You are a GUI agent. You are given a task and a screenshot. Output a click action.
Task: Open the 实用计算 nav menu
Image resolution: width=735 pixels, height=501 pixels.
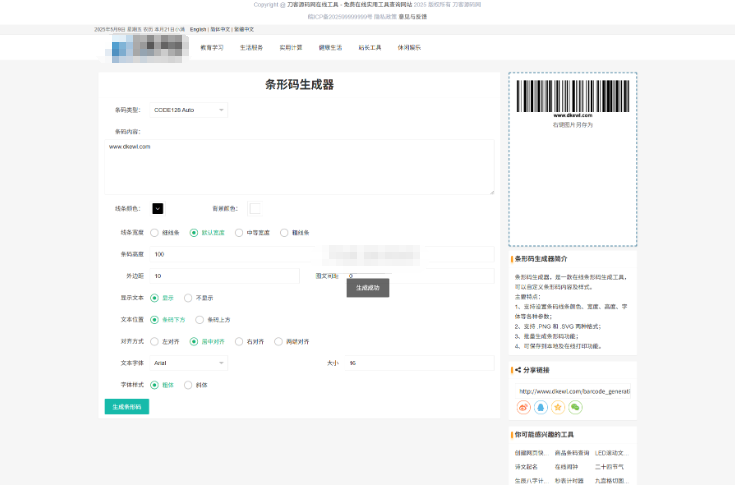(x=291, y=47)
